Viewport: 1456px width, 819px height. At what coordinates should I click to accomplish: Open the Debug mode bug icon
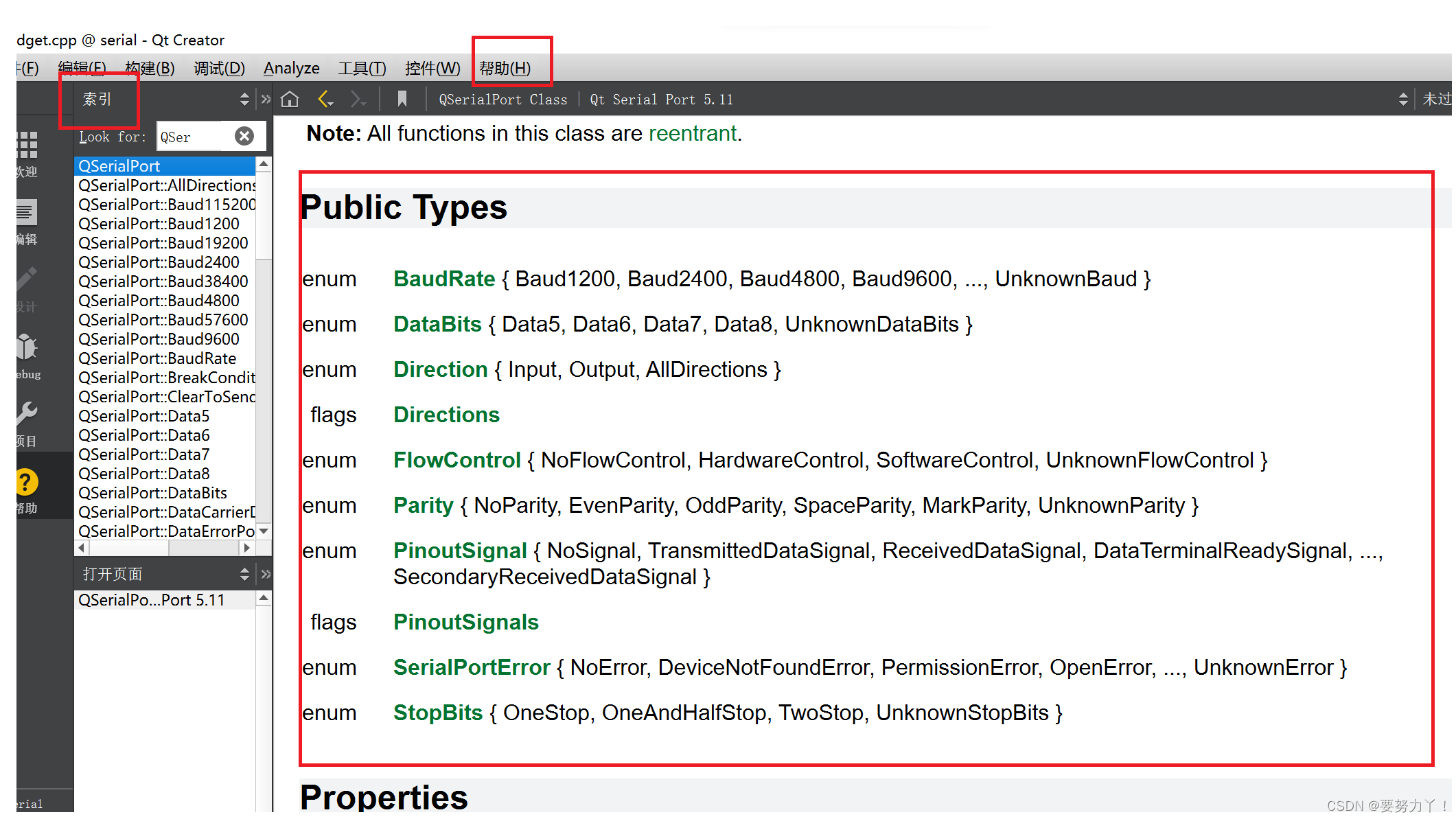(x=27, y=347)
